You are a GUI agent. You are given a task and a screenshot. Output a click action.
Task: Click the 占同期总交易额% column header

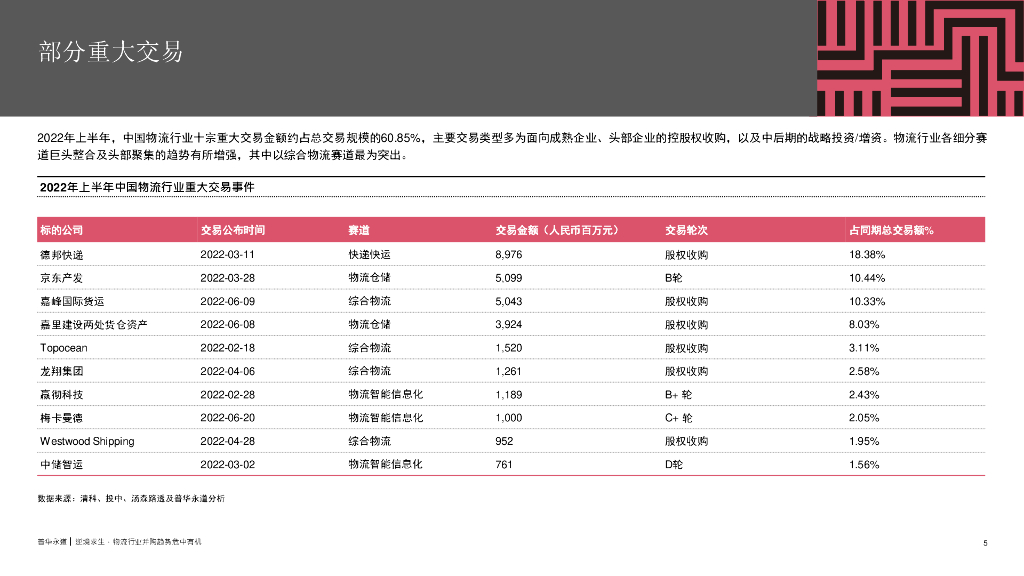point(890,230)
